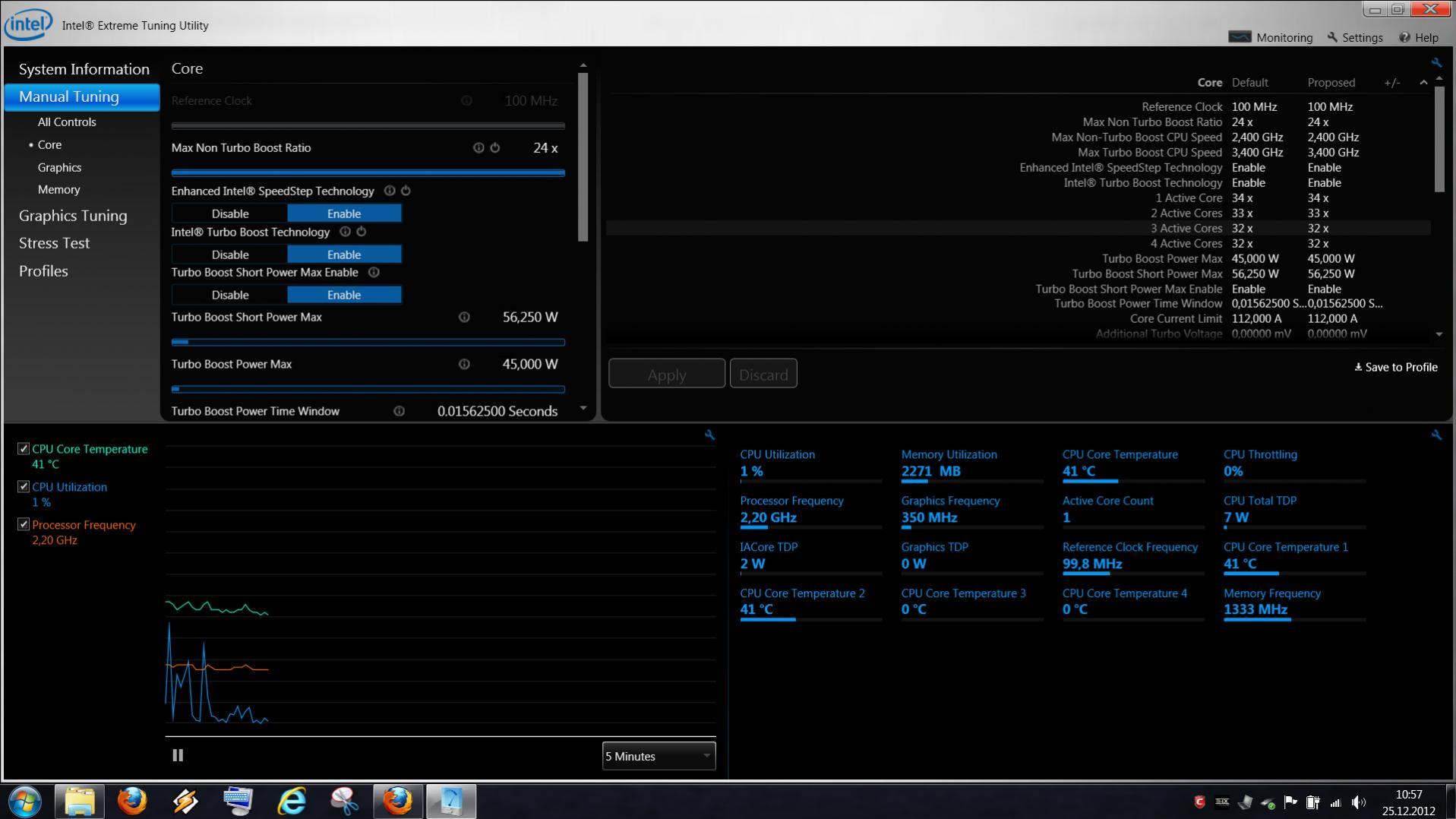Open the Windows Start menu

[x=25, y=802]
